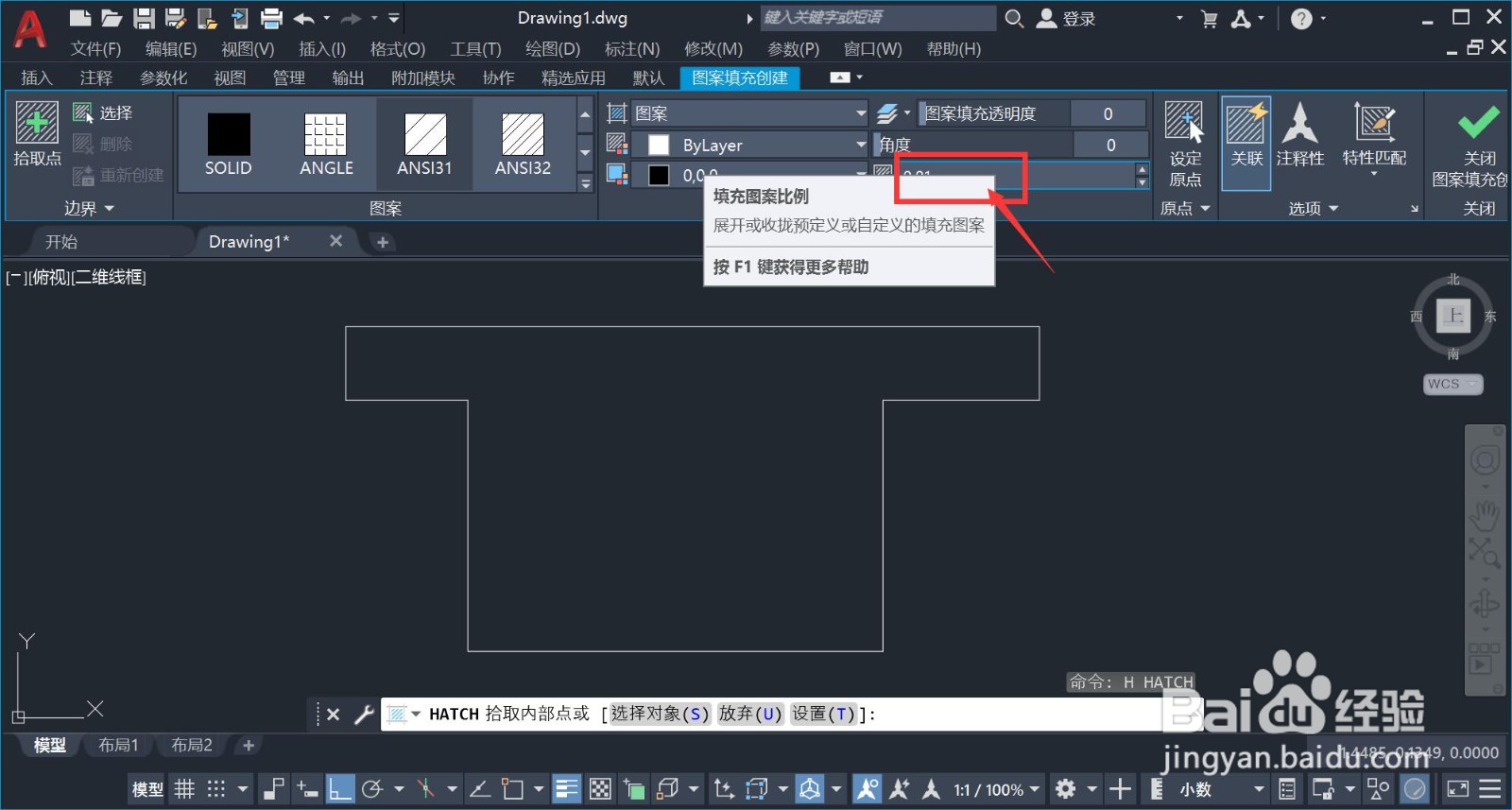Select the ANSI31 hatch pattern
The height and width of the screenshot is (810, 1512).
click(x=424, y=145)
